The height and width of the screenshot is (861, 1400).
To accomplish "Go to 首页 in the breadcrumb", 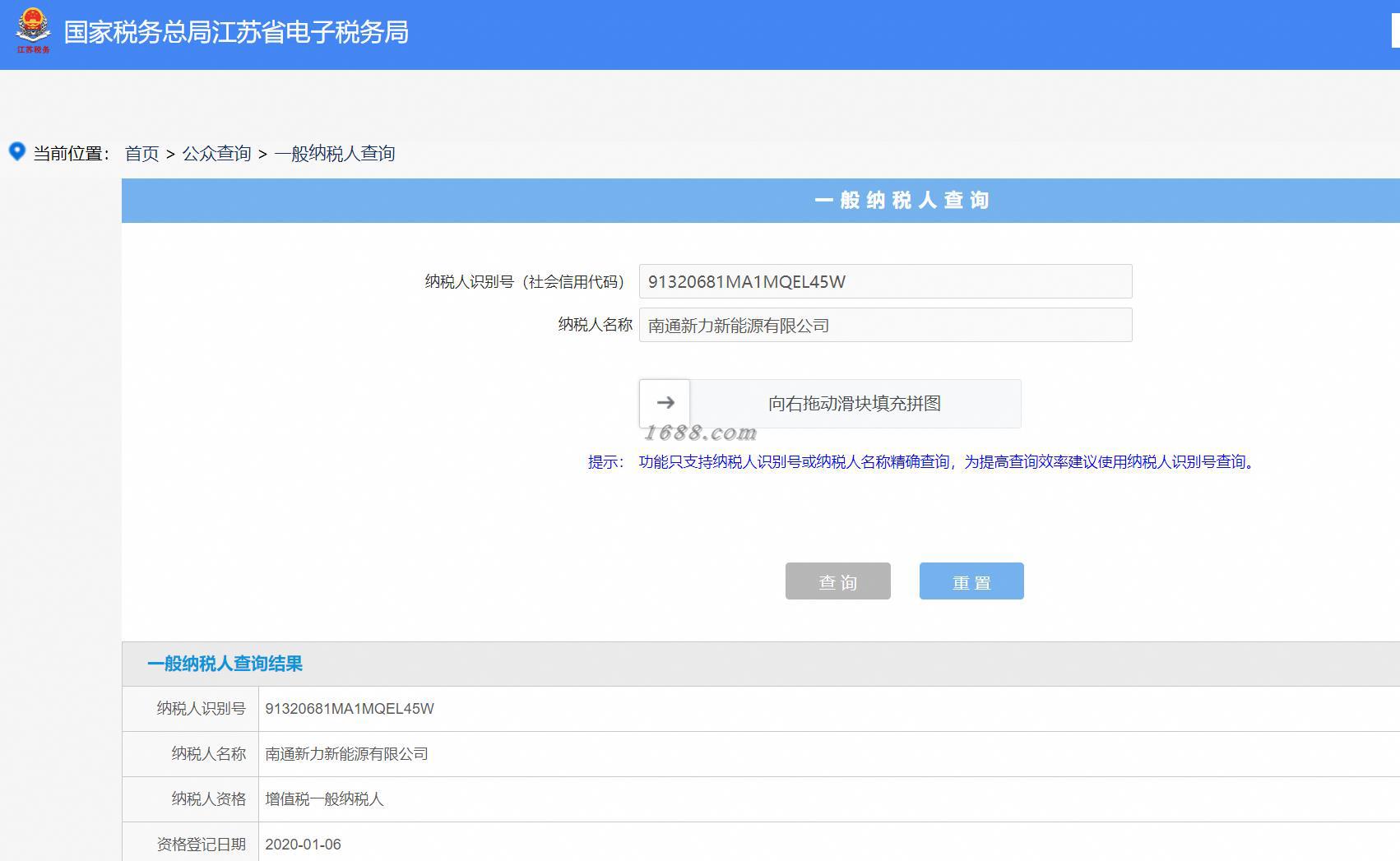I will 141,154.
